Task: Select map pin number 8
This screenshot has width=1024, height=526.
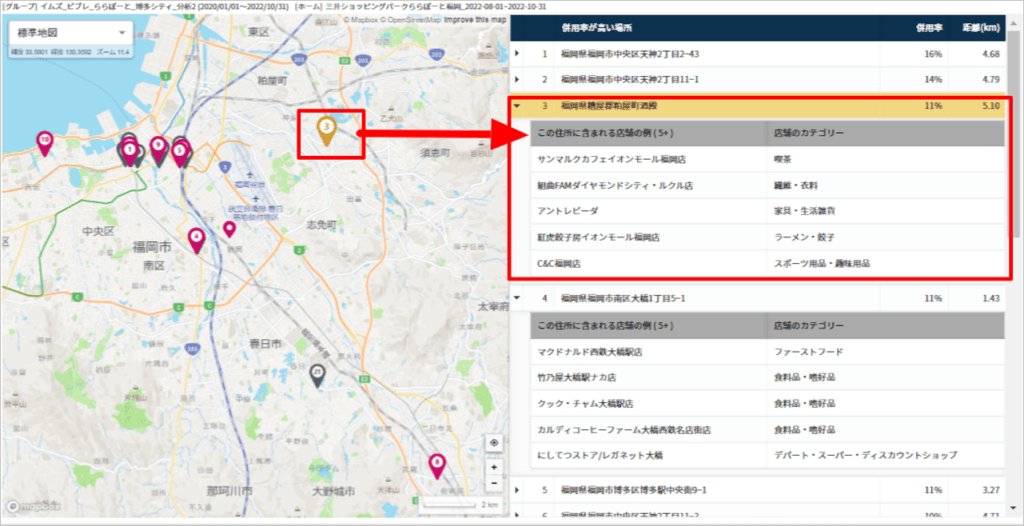Action: coord(437,467)
